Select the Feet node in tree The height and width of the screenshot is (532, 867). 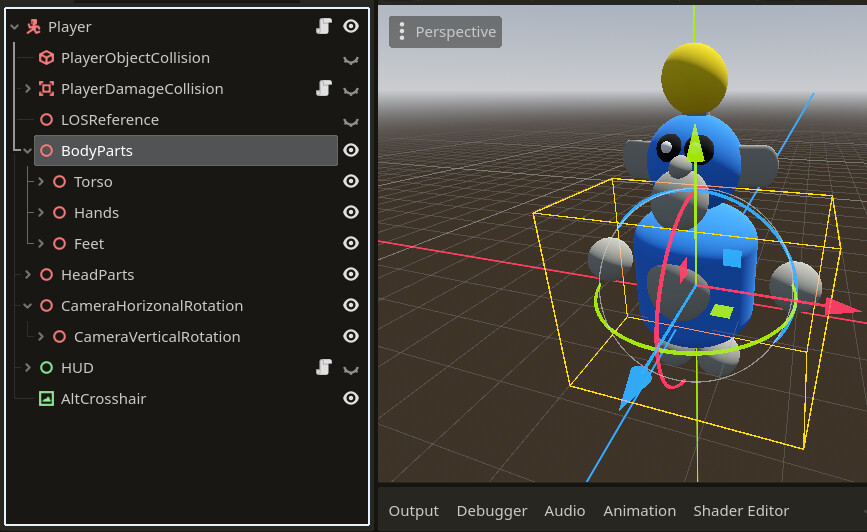(88, 244)
